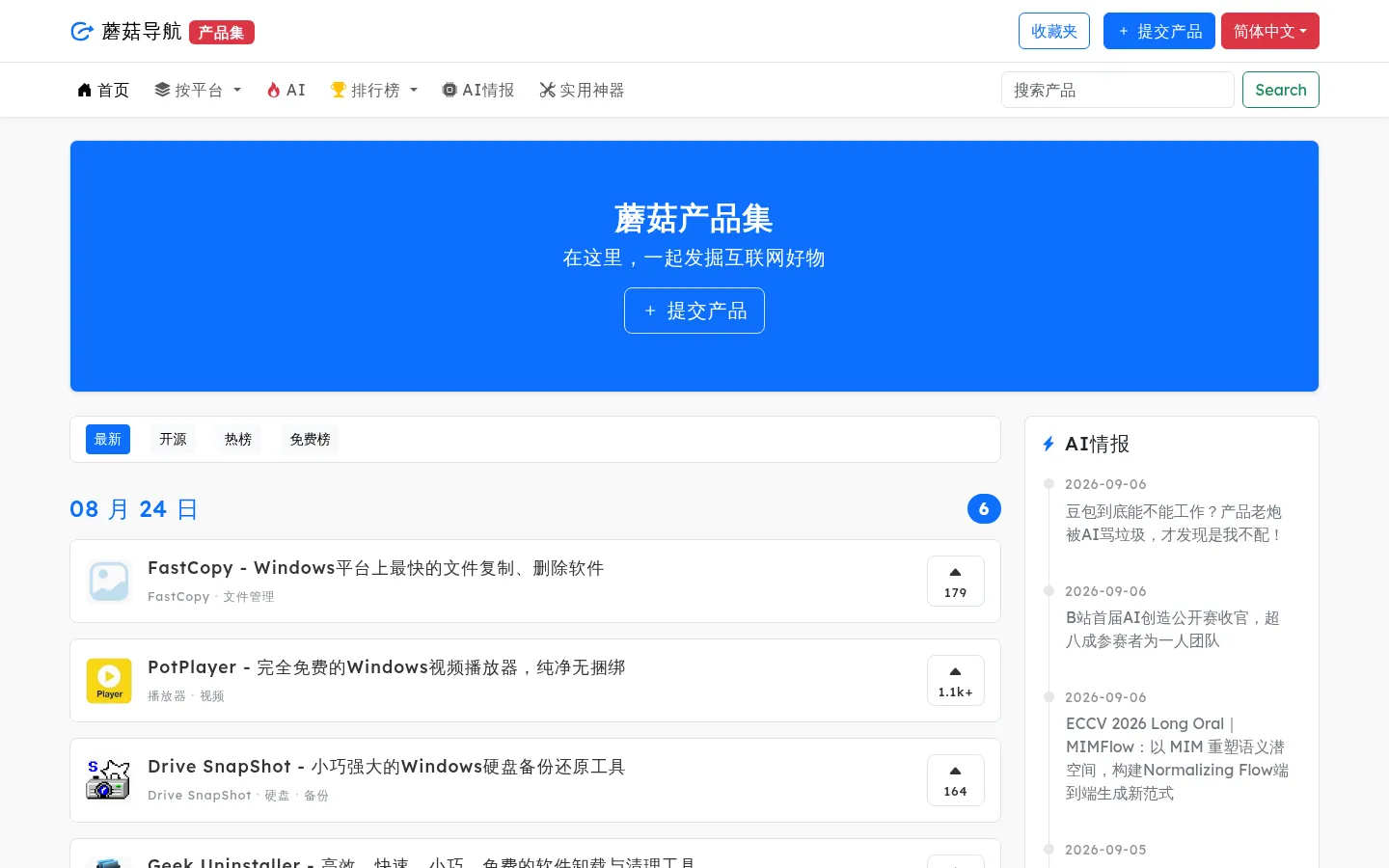Upvote Drive SnapShot with the 164 button

[x=956, y=780]
